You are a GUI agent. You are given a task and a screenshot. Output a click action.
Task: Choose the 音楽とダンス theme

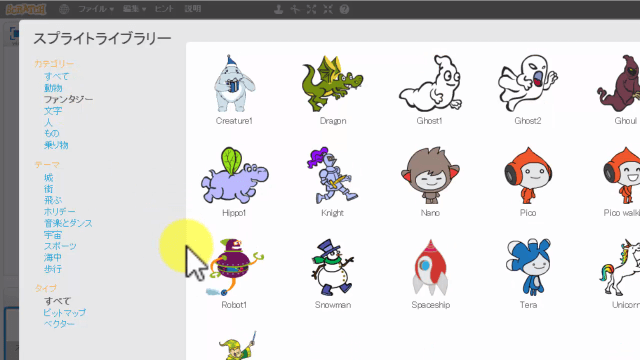click(x=68, y=223)
